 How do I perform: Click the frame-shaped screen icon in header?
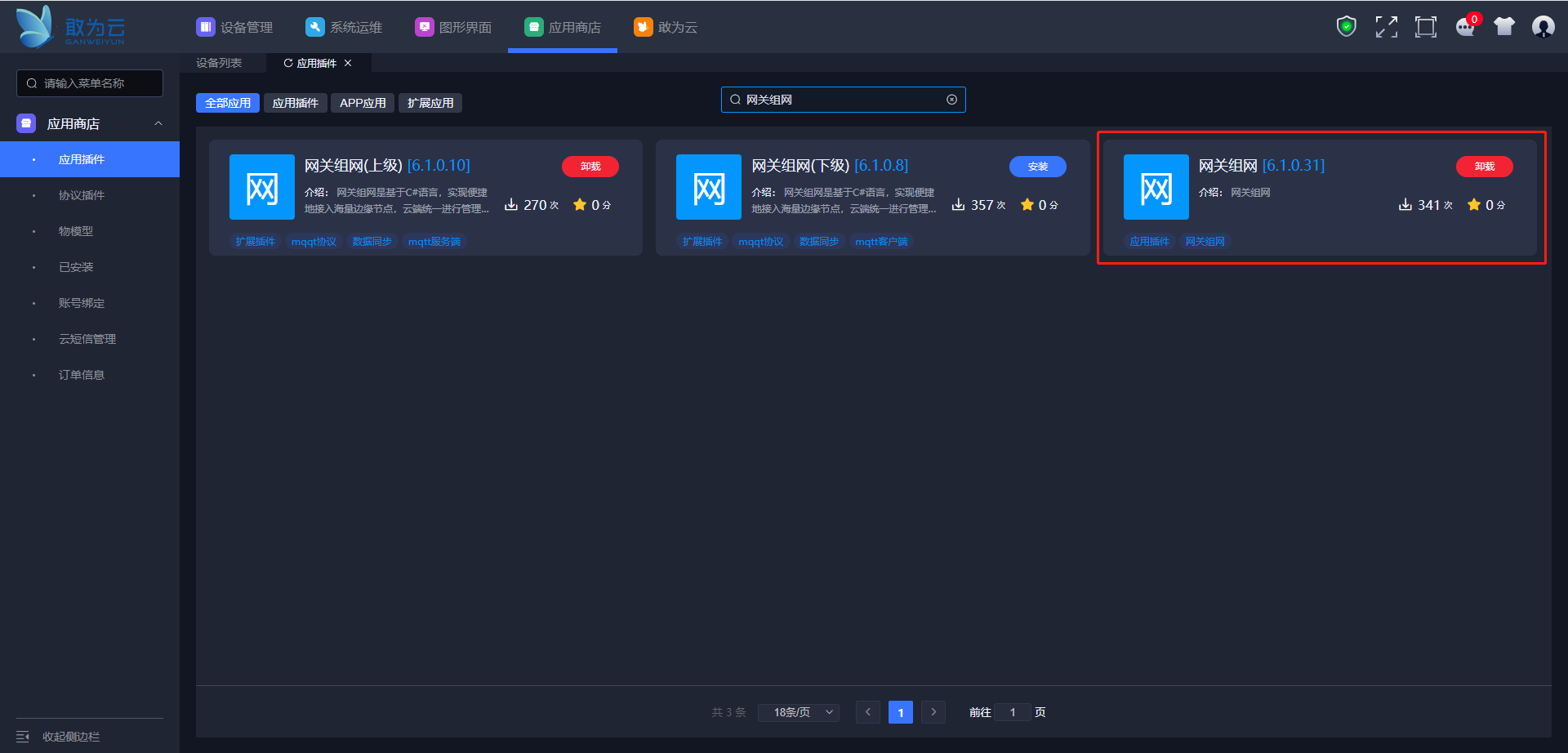pos(1425,27)
